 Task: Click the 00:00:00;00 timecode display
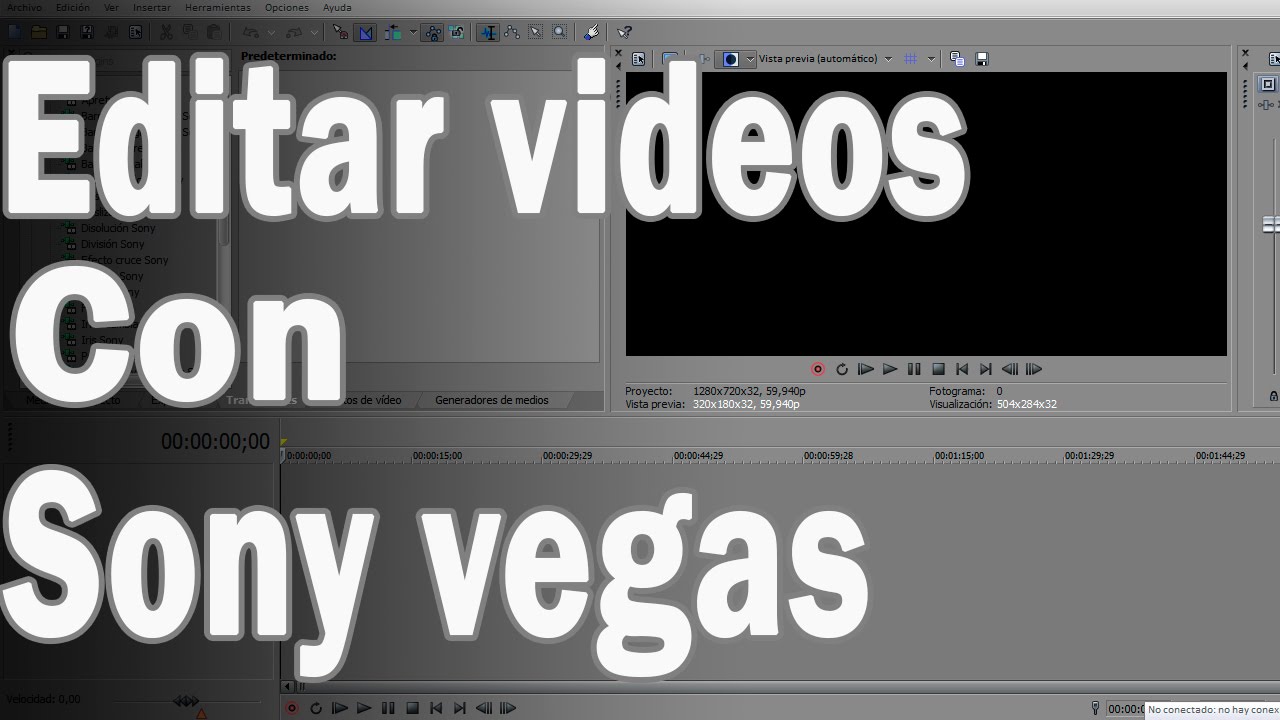tap(215, 441)
